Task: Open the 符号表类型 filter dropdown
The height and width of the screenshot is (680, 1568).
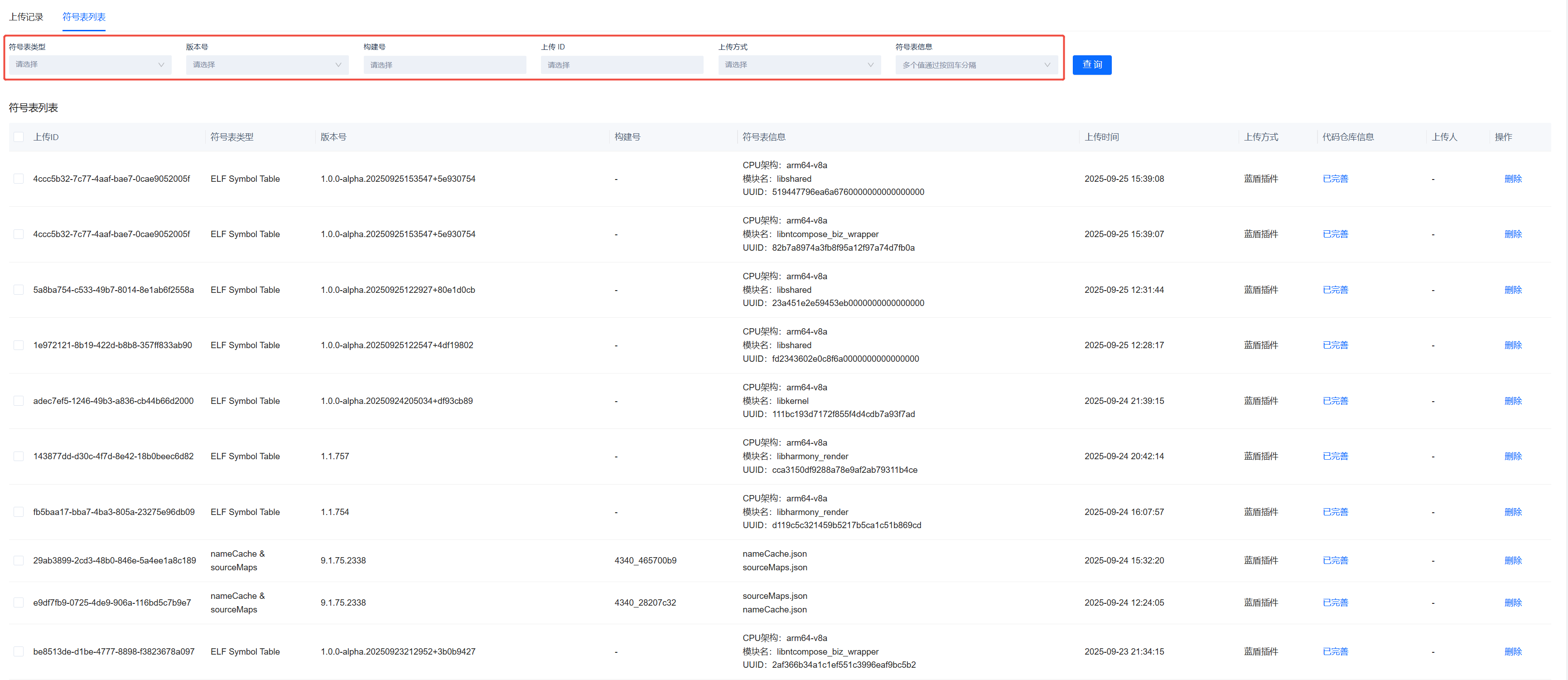Action: pos(90,64)
